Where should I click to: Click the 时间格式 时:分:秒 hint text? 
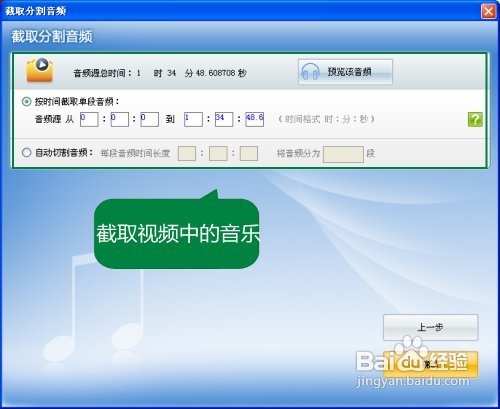point(327,119)
